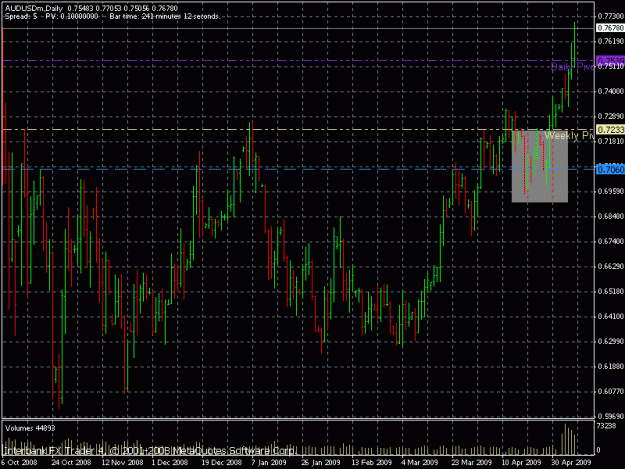This screenshot has height=469, width=625.
Task: Select the blue 0.7060 price level tag
Action: 610,170
